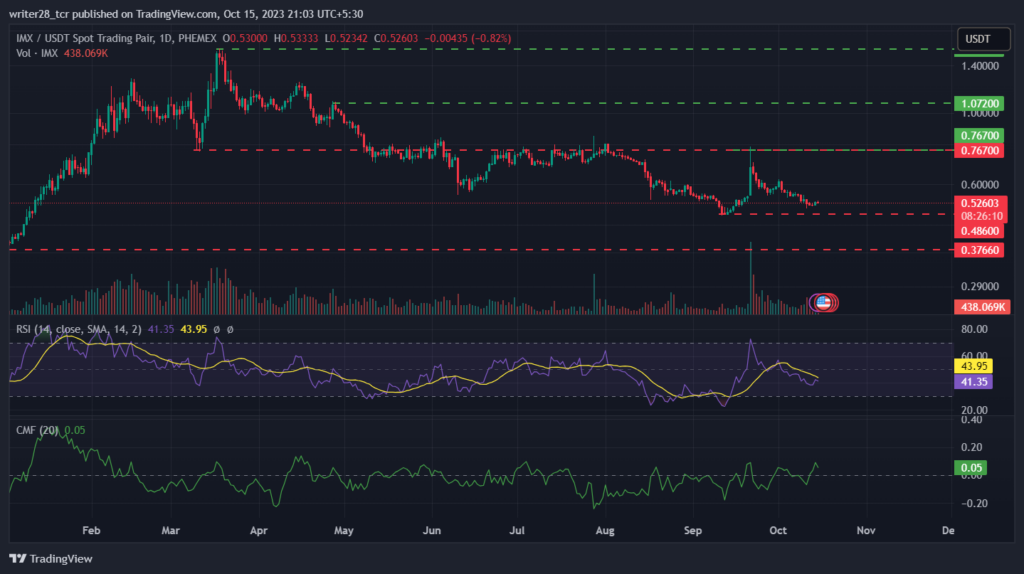Click the tallest volume bar in late September
This screenshot has height=574, width=1024.
click(x=751, y=278)
